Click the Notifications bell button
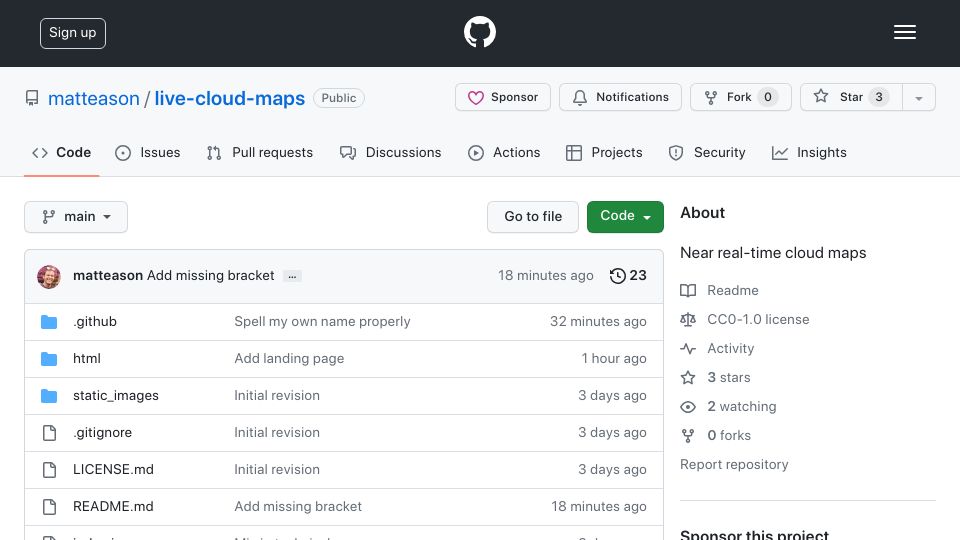 (620, 97)
